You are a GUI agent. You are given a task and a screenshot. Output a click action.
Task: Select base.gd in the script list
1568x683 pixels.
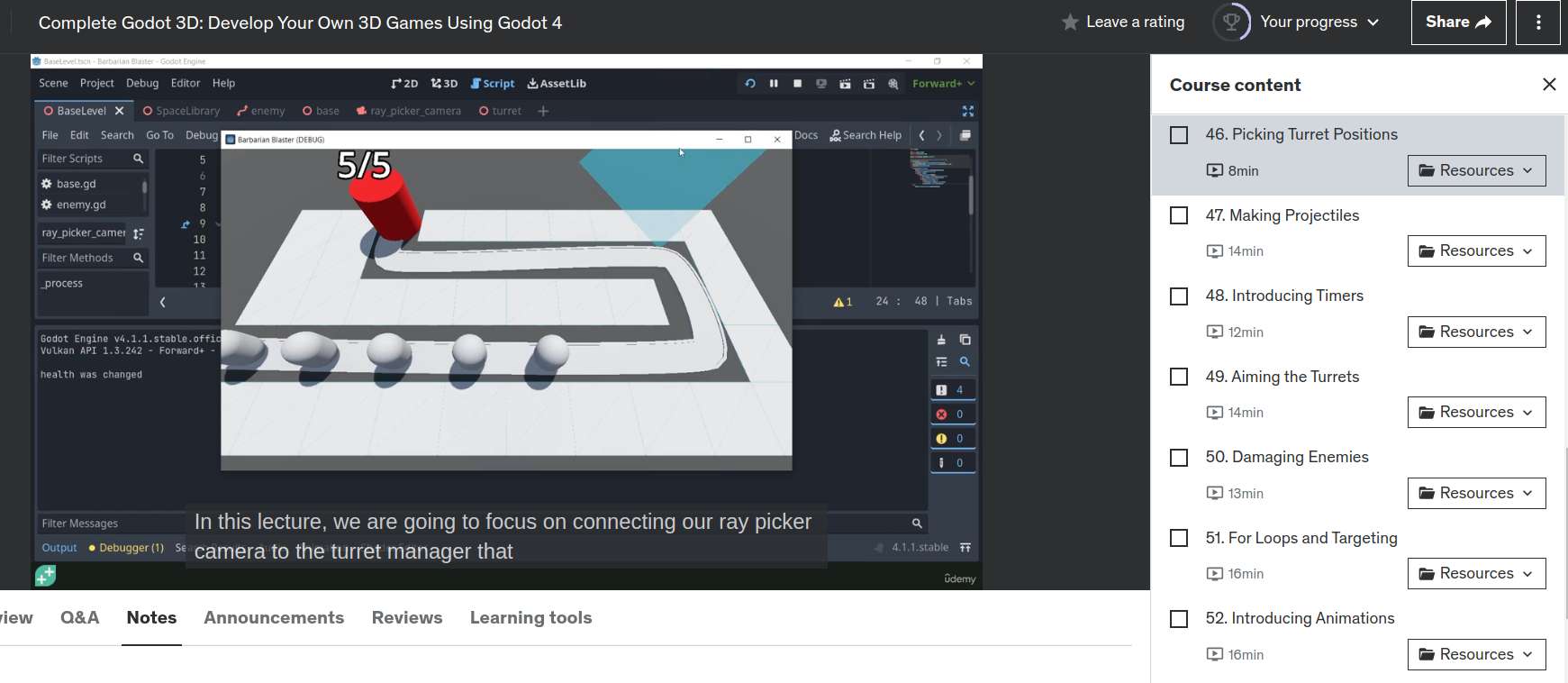click(76, 184)
